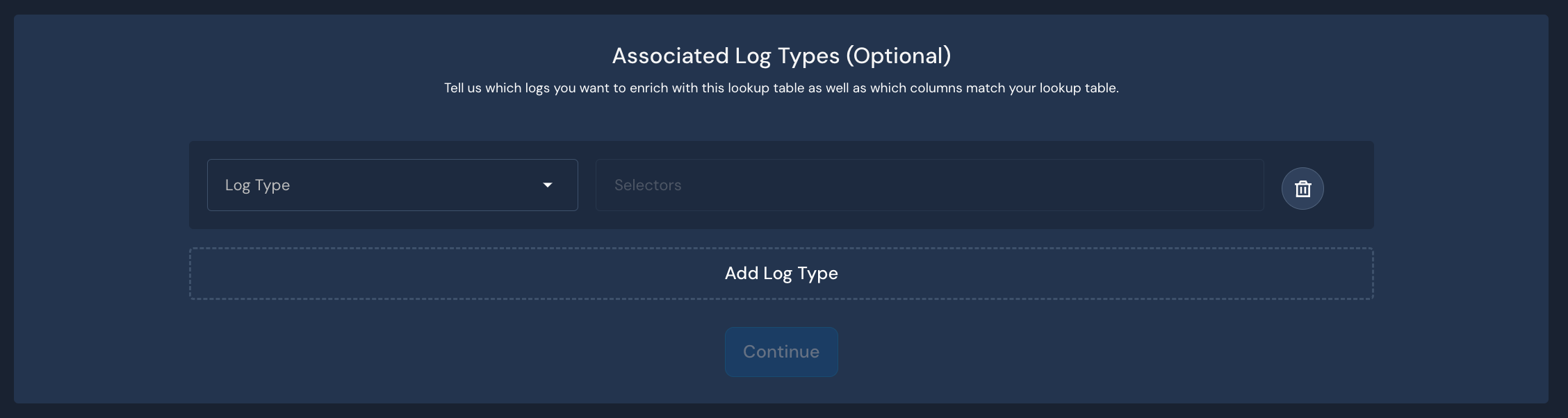Select the Selectors field to add columns
The height and width of the screenshot is (418, 1568).
pyautogui.click(x=930, y=185)
